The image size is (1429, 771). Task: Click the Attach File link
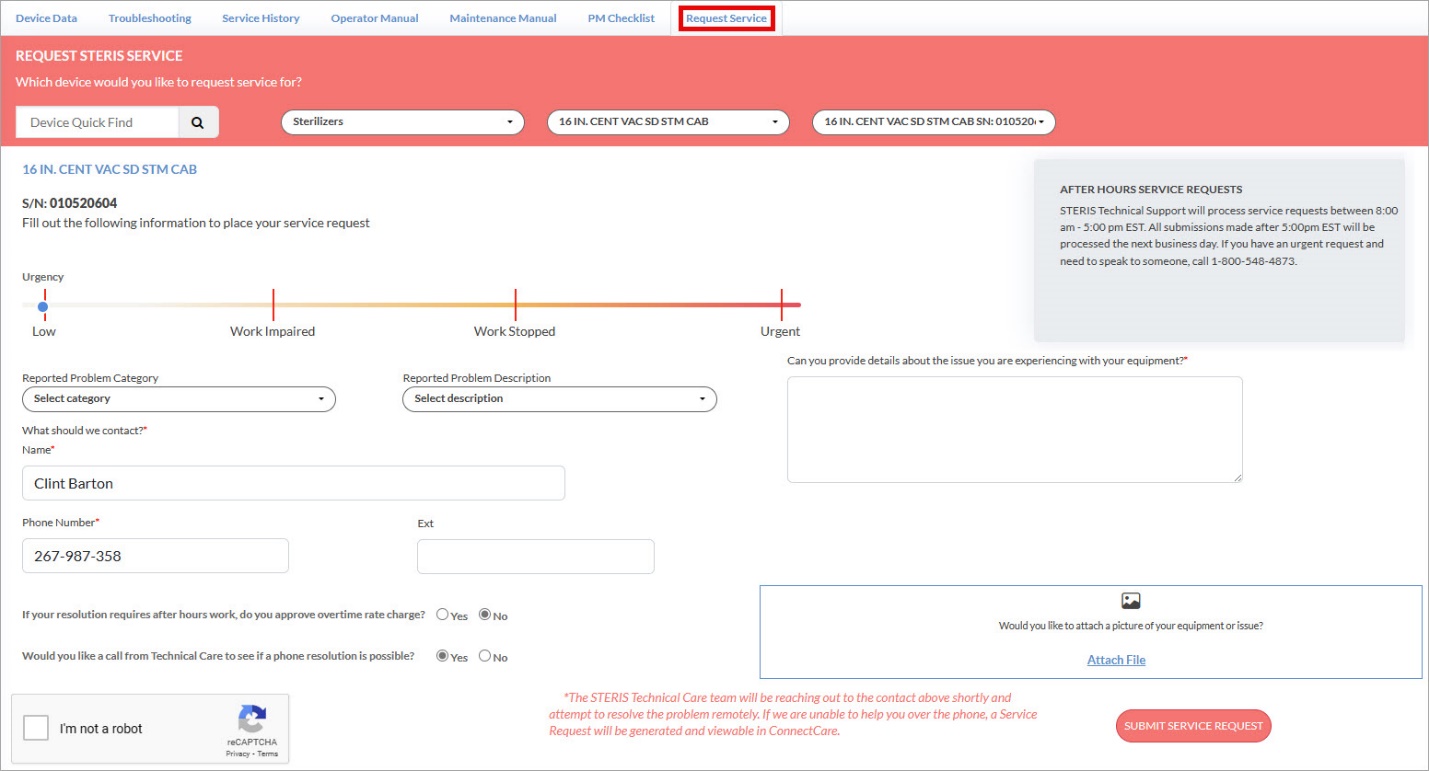coord(1116,660)
